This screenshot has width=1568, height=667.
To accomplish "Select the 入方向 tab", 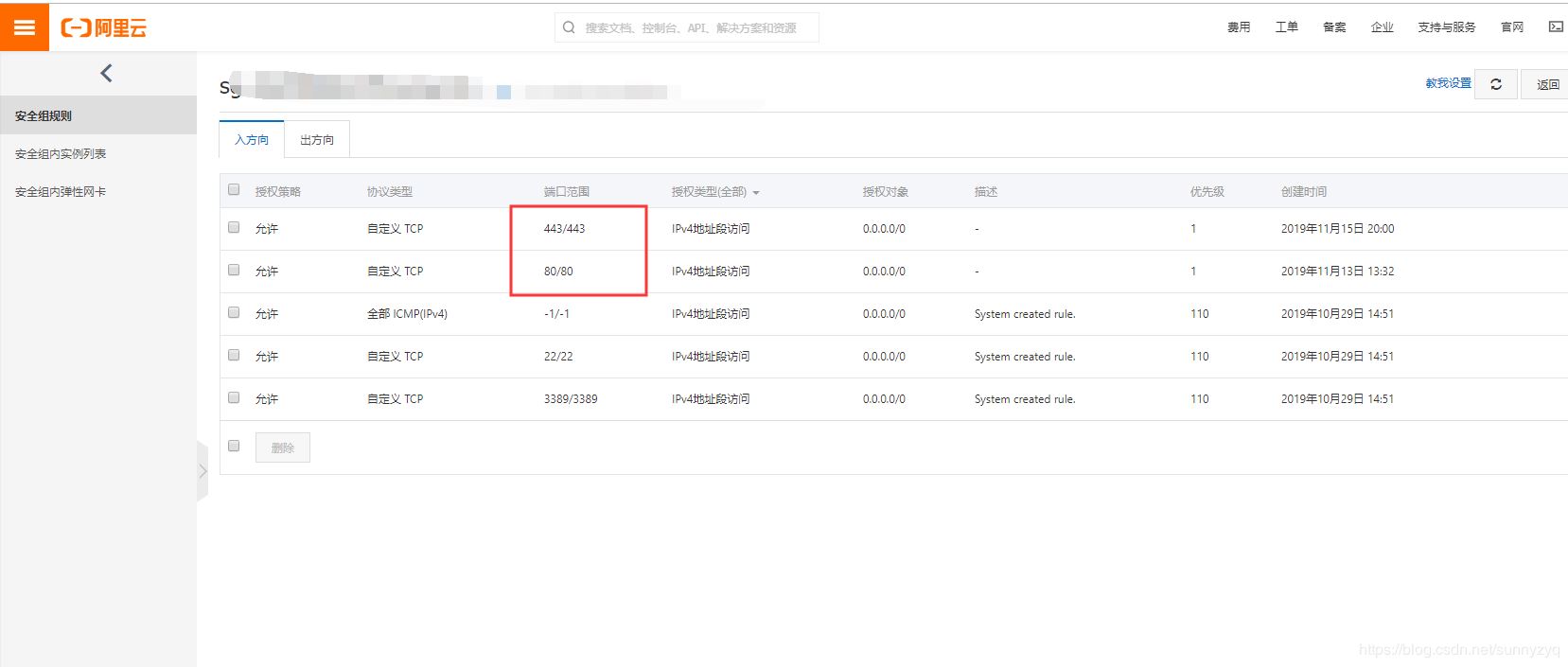I will coord(252,140).
